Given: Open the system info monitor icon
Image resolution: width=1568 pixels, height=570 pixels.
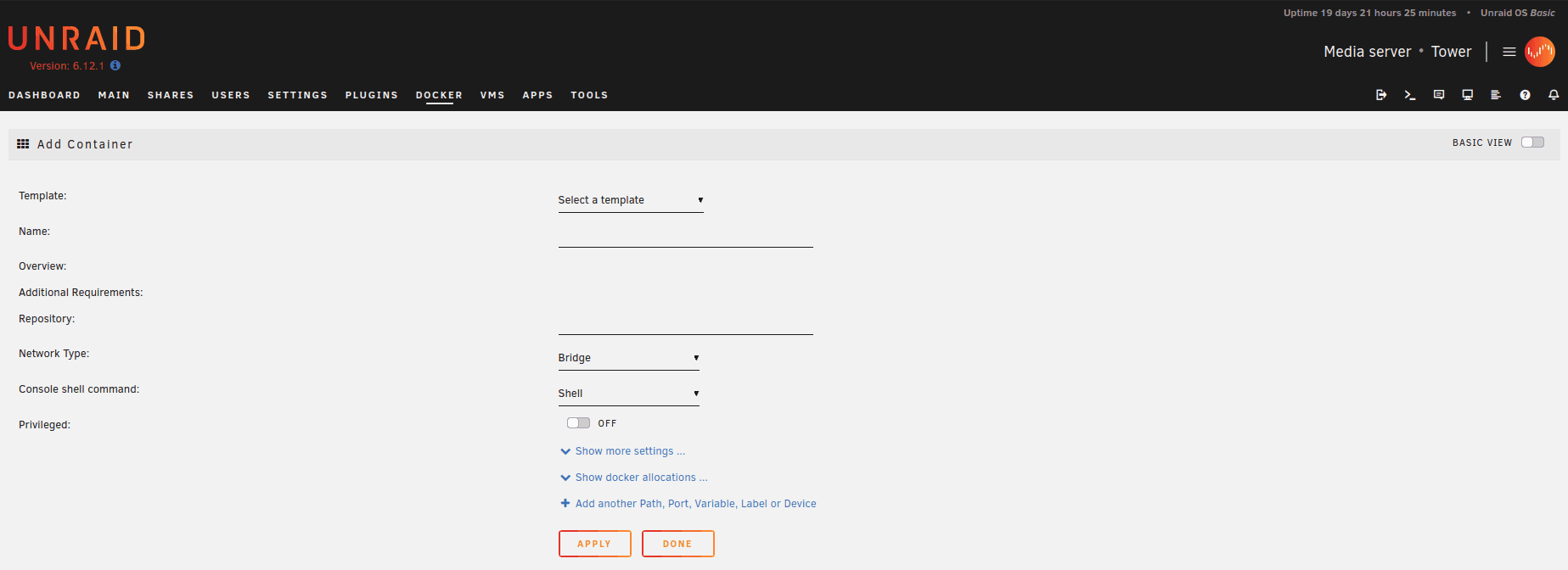Looking at the screenshot, I should (x=1467, y=95).
